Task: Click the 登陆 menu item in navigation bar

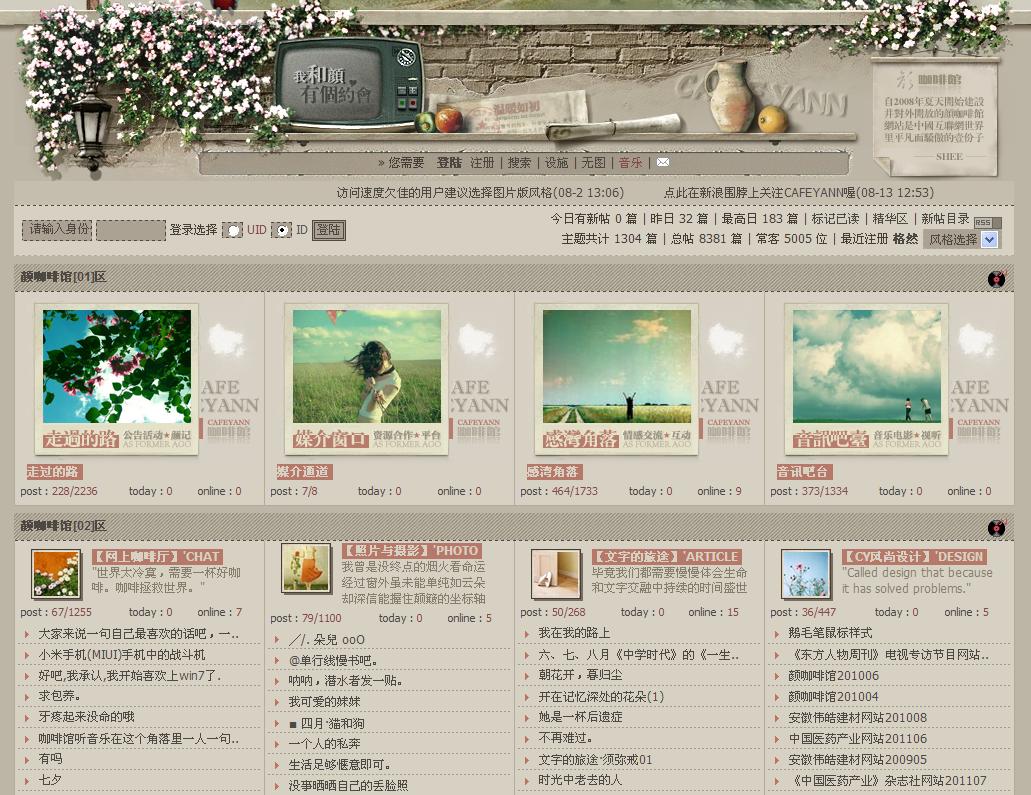Action: pos(449,162)
